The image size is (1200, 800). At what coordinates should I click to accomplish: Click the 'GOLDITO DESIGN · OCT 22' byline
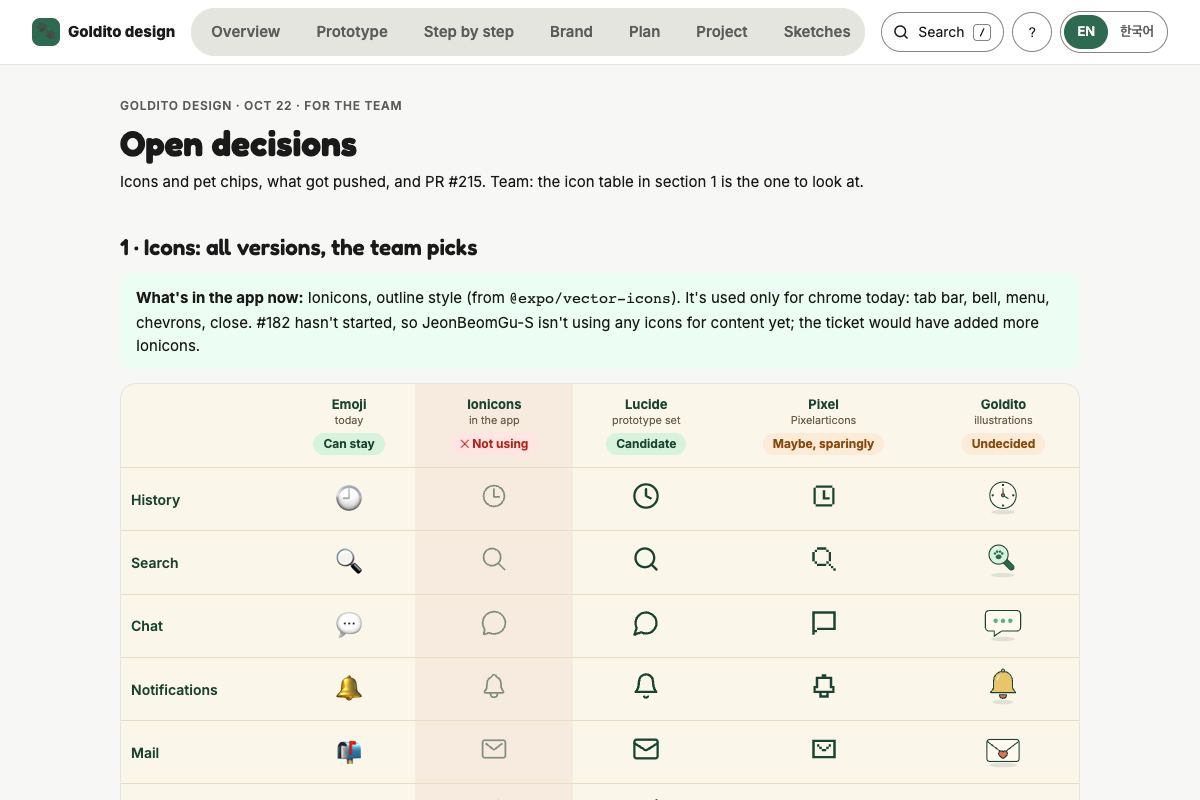pos(206,105)
